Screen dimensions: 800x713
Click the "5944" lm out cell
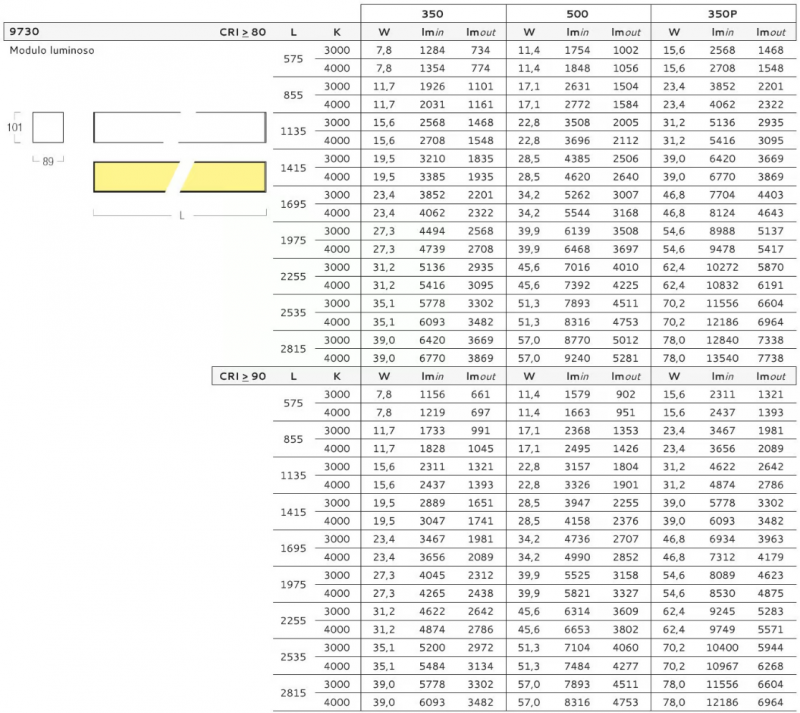point(770,648)
